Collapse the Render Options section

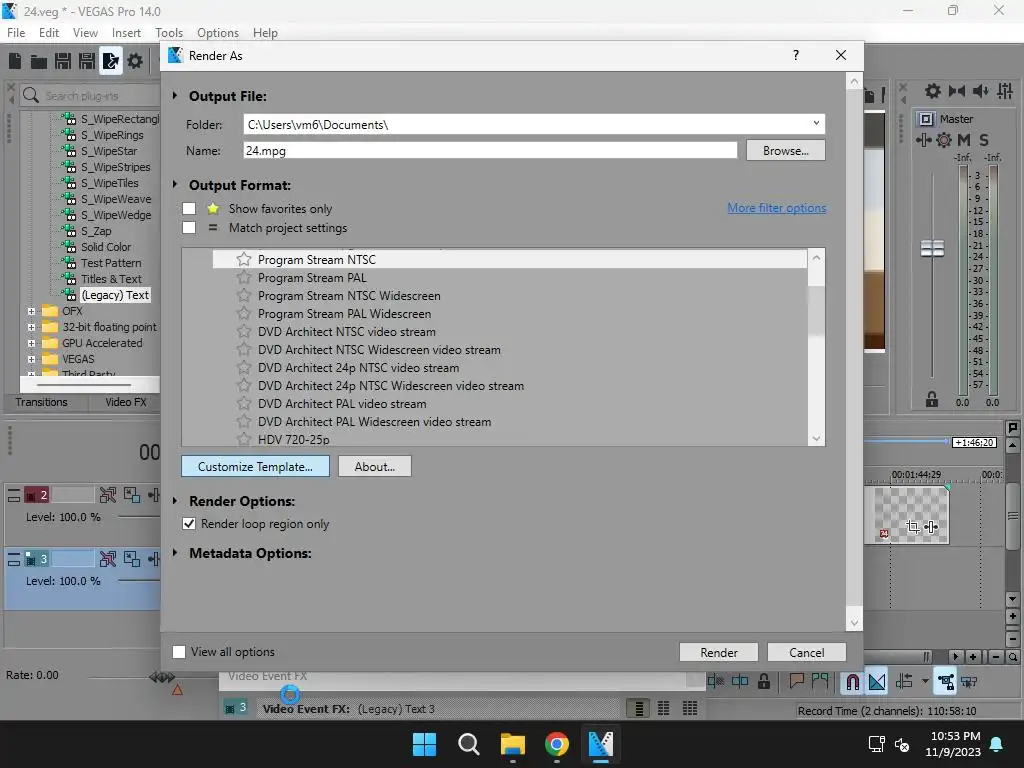[x=175, y=501]
